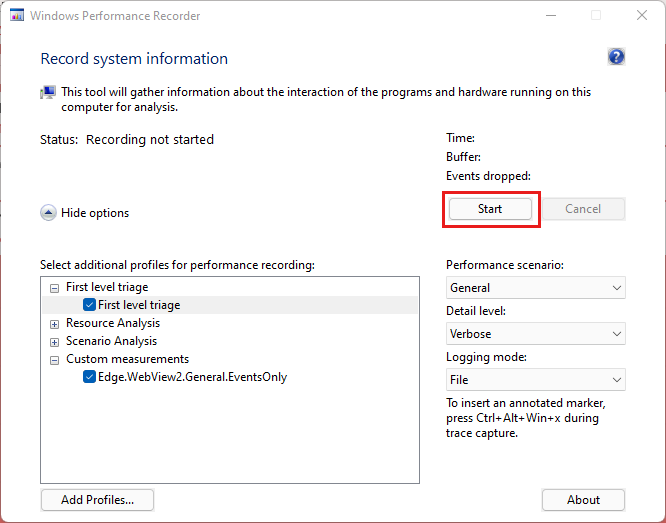Open the Logging mode dropdown set to File

[x=536, y=379]
